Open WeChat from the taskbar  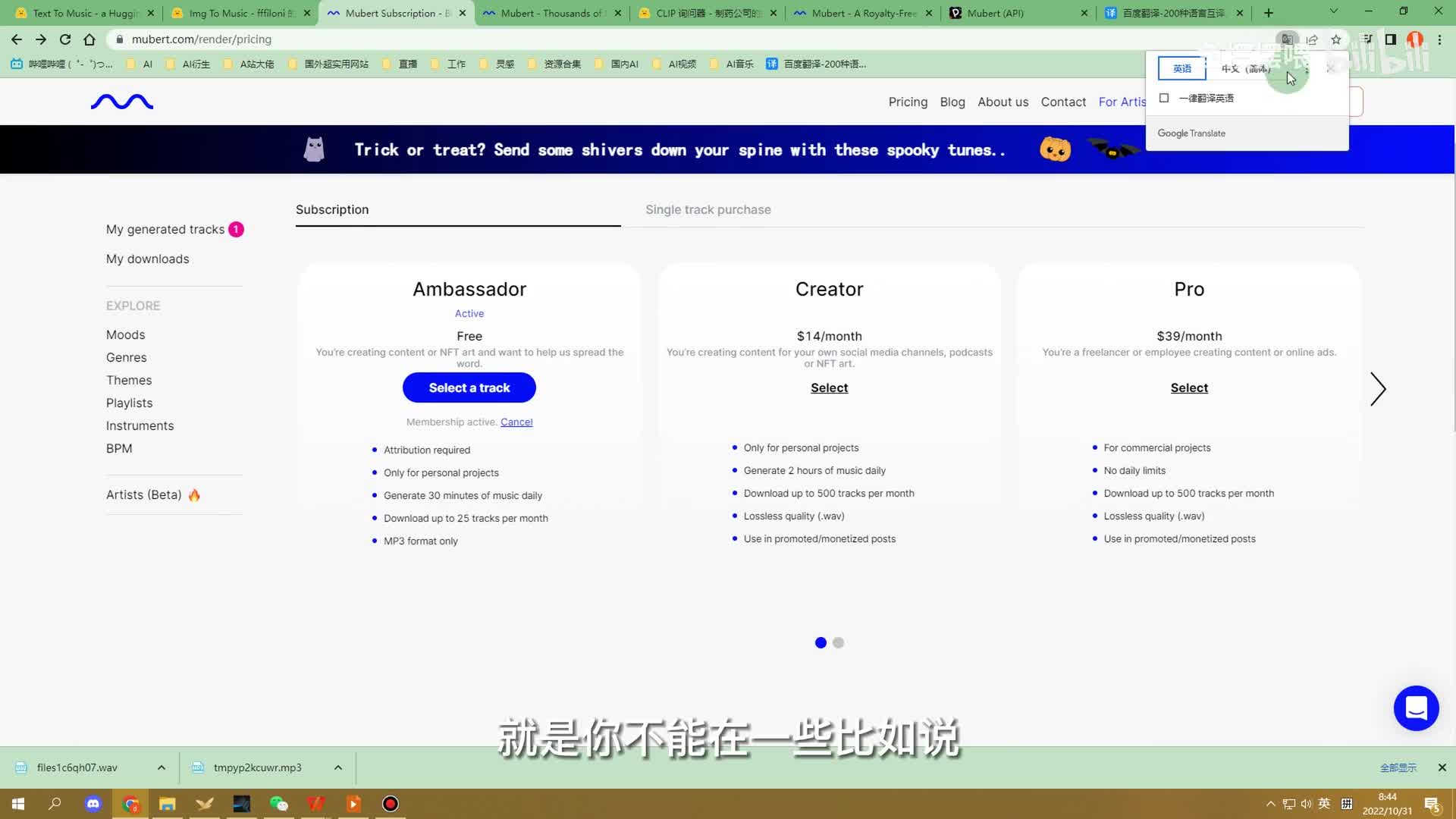[278, 804]
